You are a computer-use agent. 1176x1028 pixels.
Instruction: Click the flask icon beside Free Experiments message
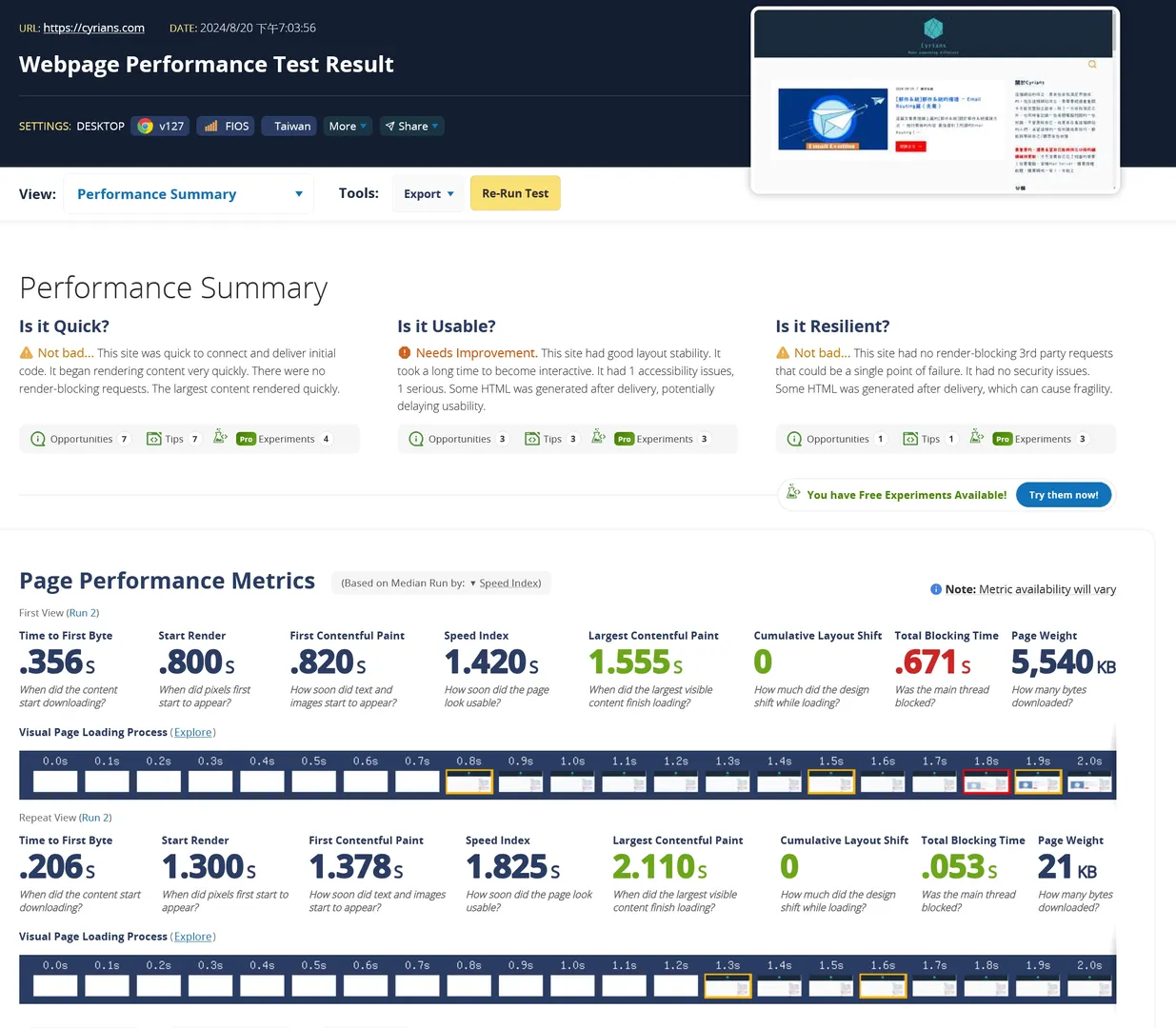pos(793,492)
